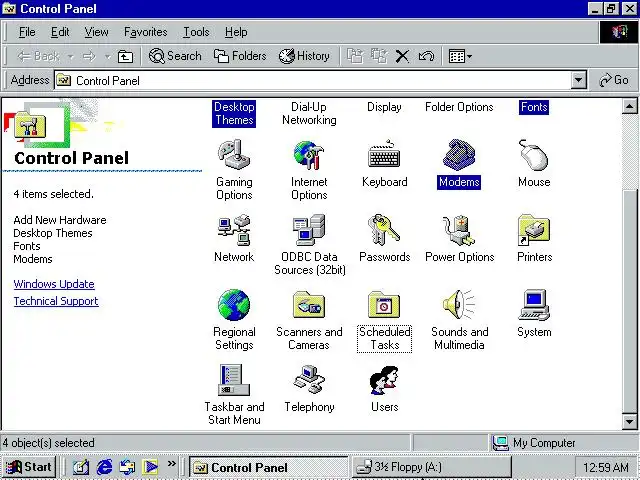Open the Power Options battery icon
The image size is (640, 480).
[459, 230]
